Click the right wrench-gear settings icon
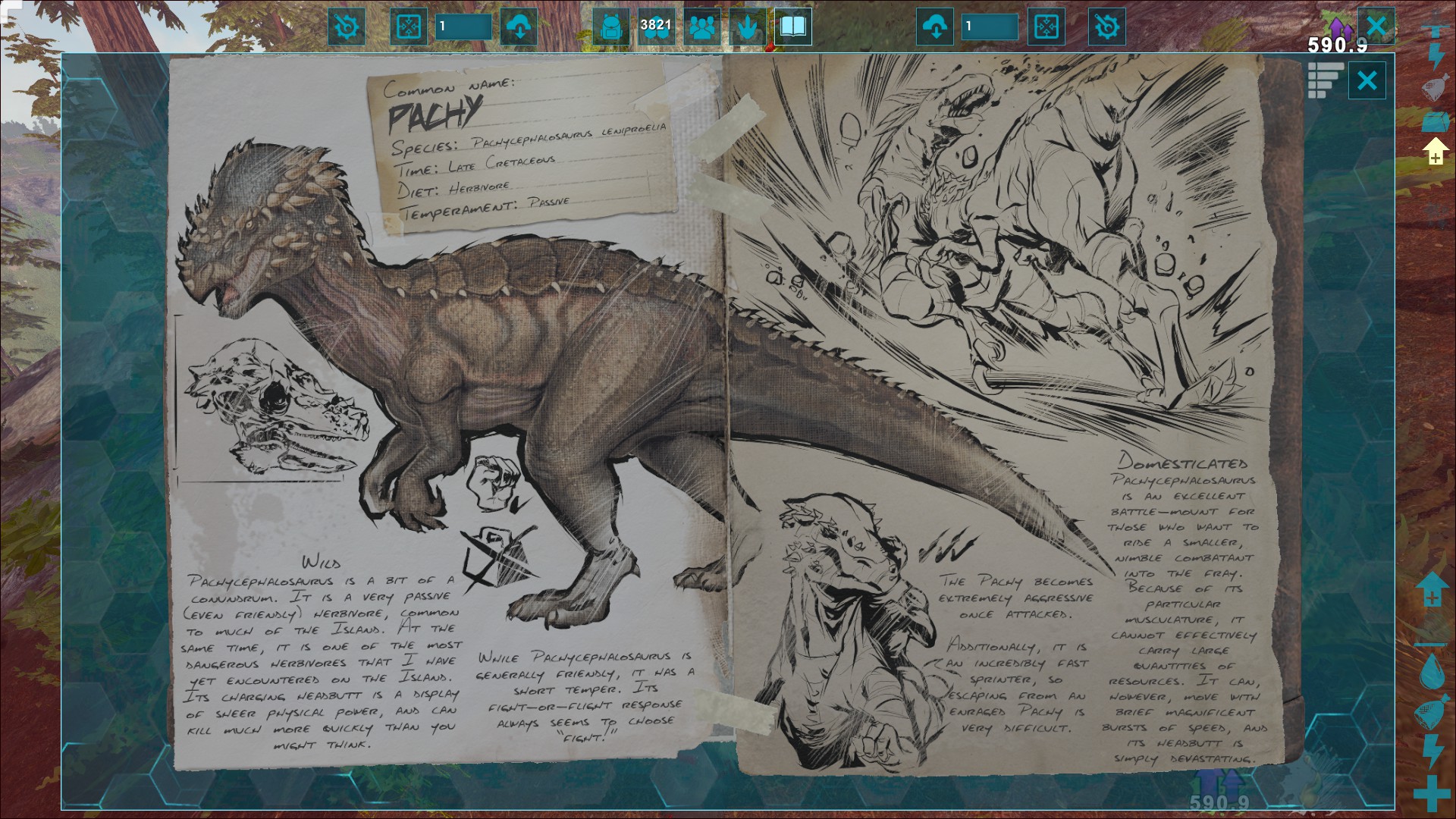Screen dimensions: 1456x819 [1106, 27]
